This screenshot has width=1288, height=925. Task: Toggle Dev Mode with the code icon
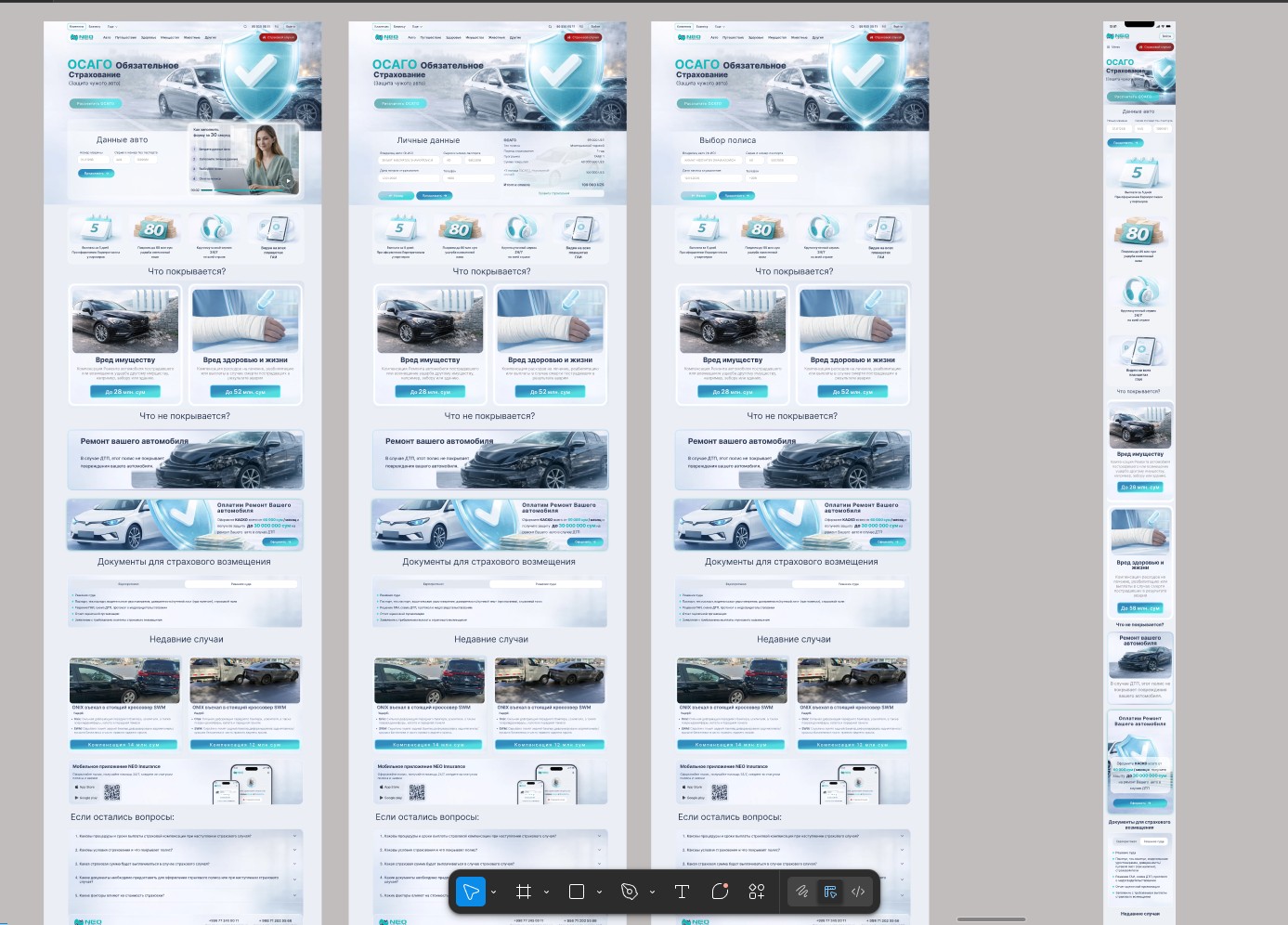click(x=858, y=892)
